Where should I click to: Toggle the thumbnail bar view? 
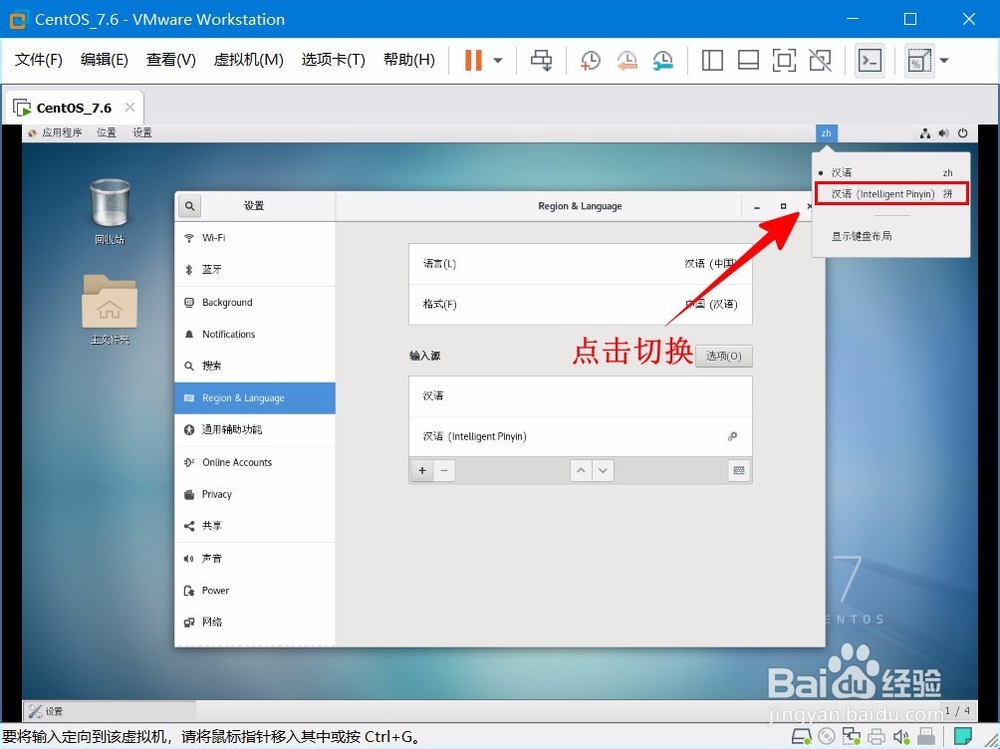coord(748,61)
